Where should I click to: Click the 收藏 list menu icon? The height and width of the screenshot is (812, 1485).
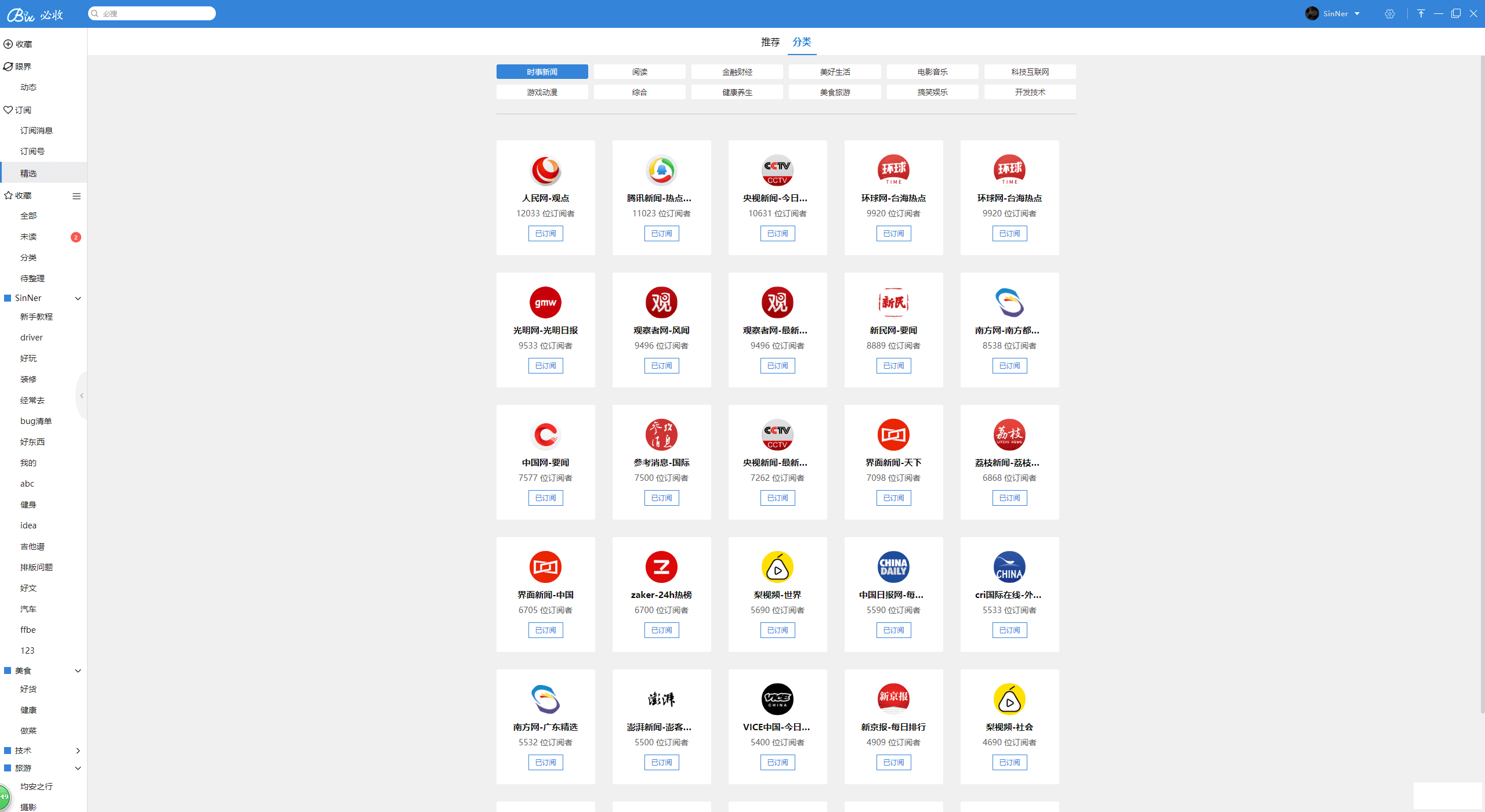coord(76,196)
